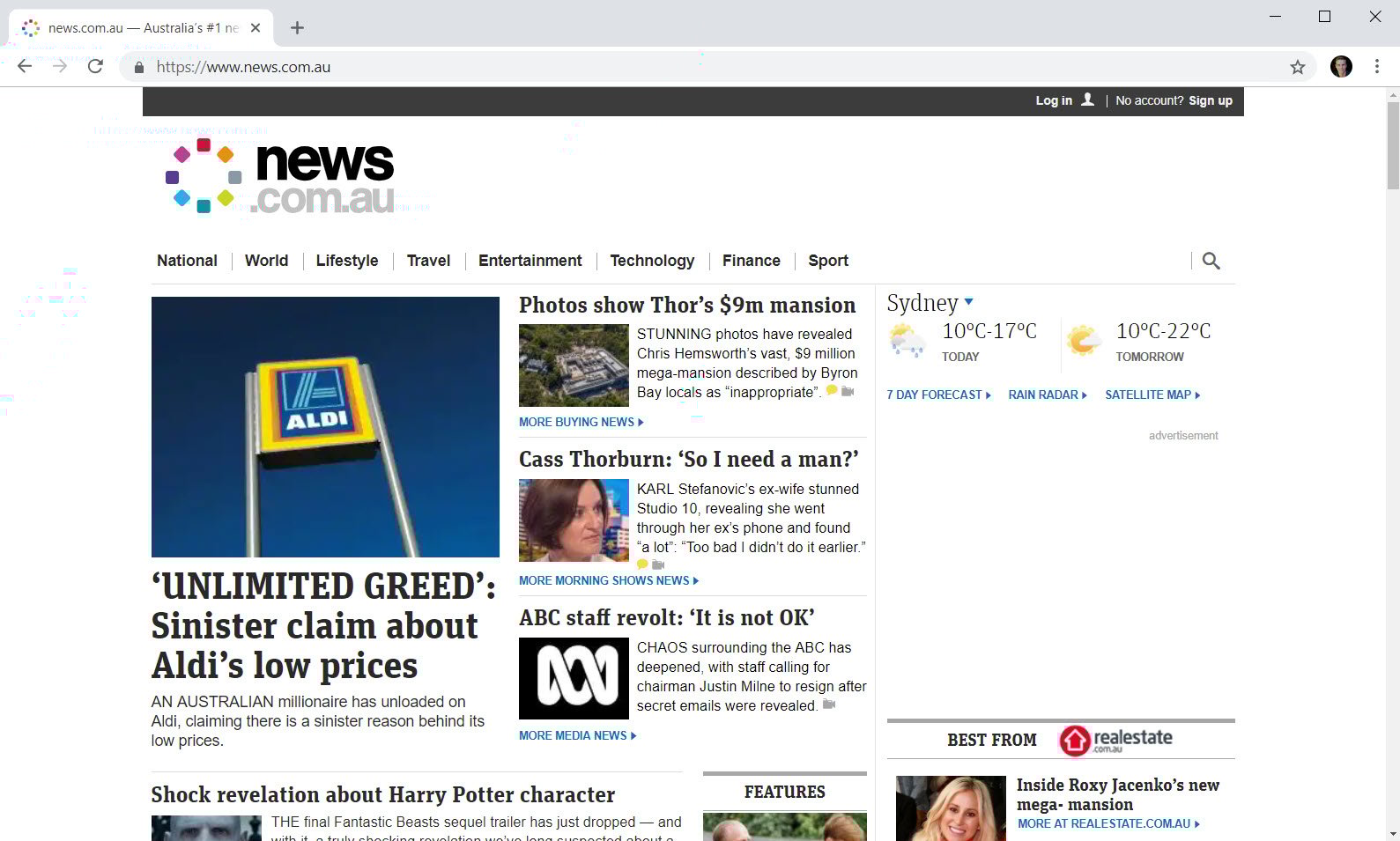Screen dimensions: 1400x841
Task: Open MORE MEDIA NEWS link
Action: pyautogui.click(x=578, y=735)
